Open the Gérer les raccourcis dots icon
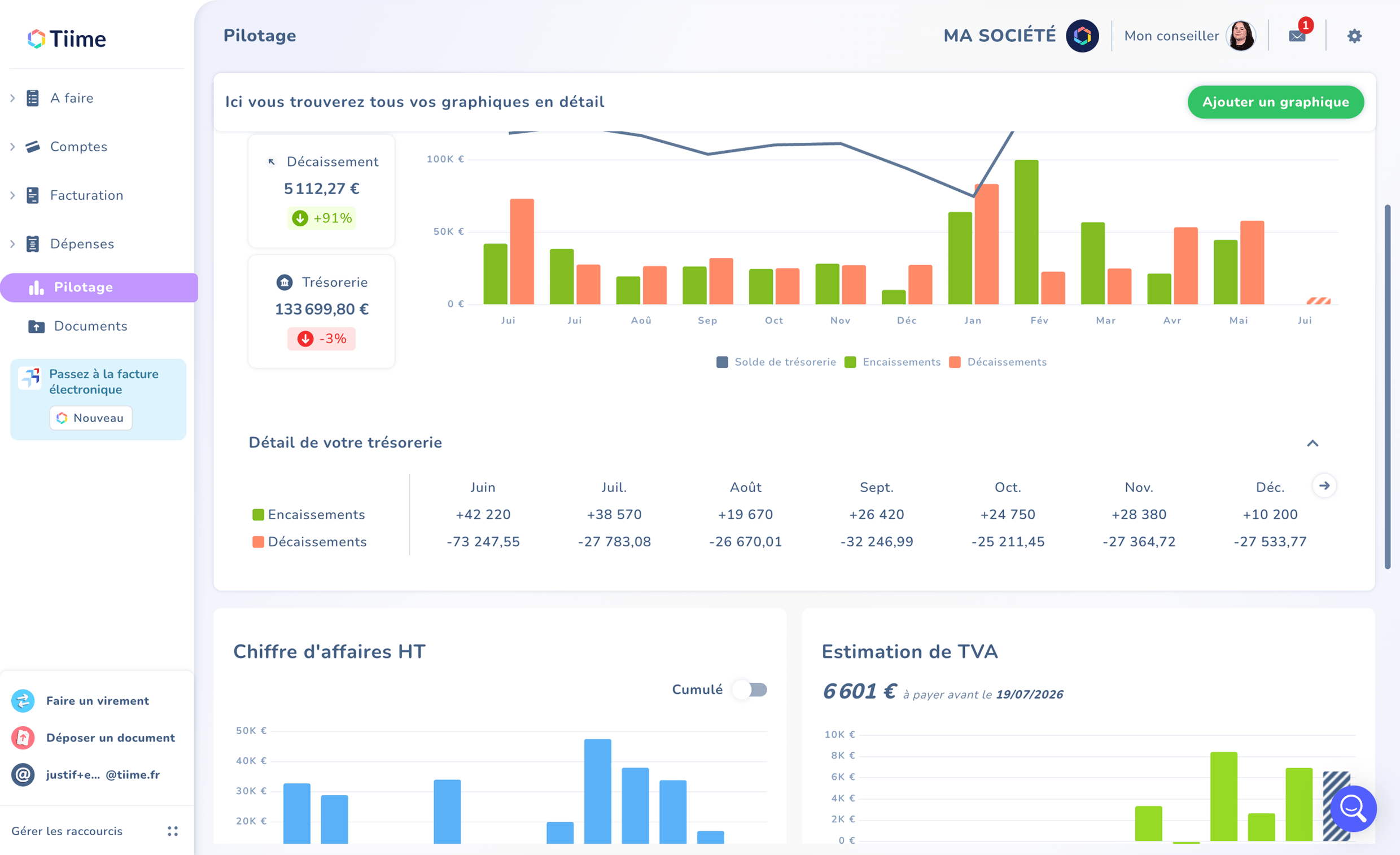The width and height of the screenshot is (1400, 855). (173, 831)
